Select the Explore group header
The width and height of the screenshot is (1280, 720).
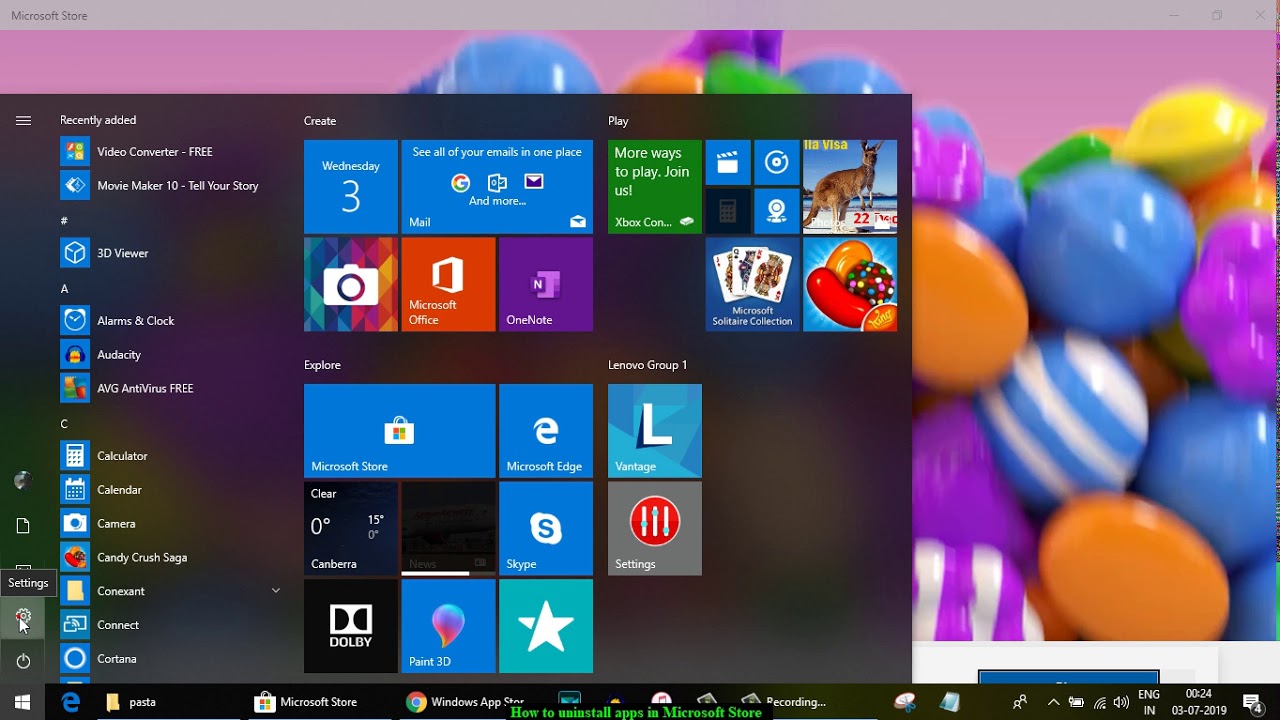[x=322, y=365]
